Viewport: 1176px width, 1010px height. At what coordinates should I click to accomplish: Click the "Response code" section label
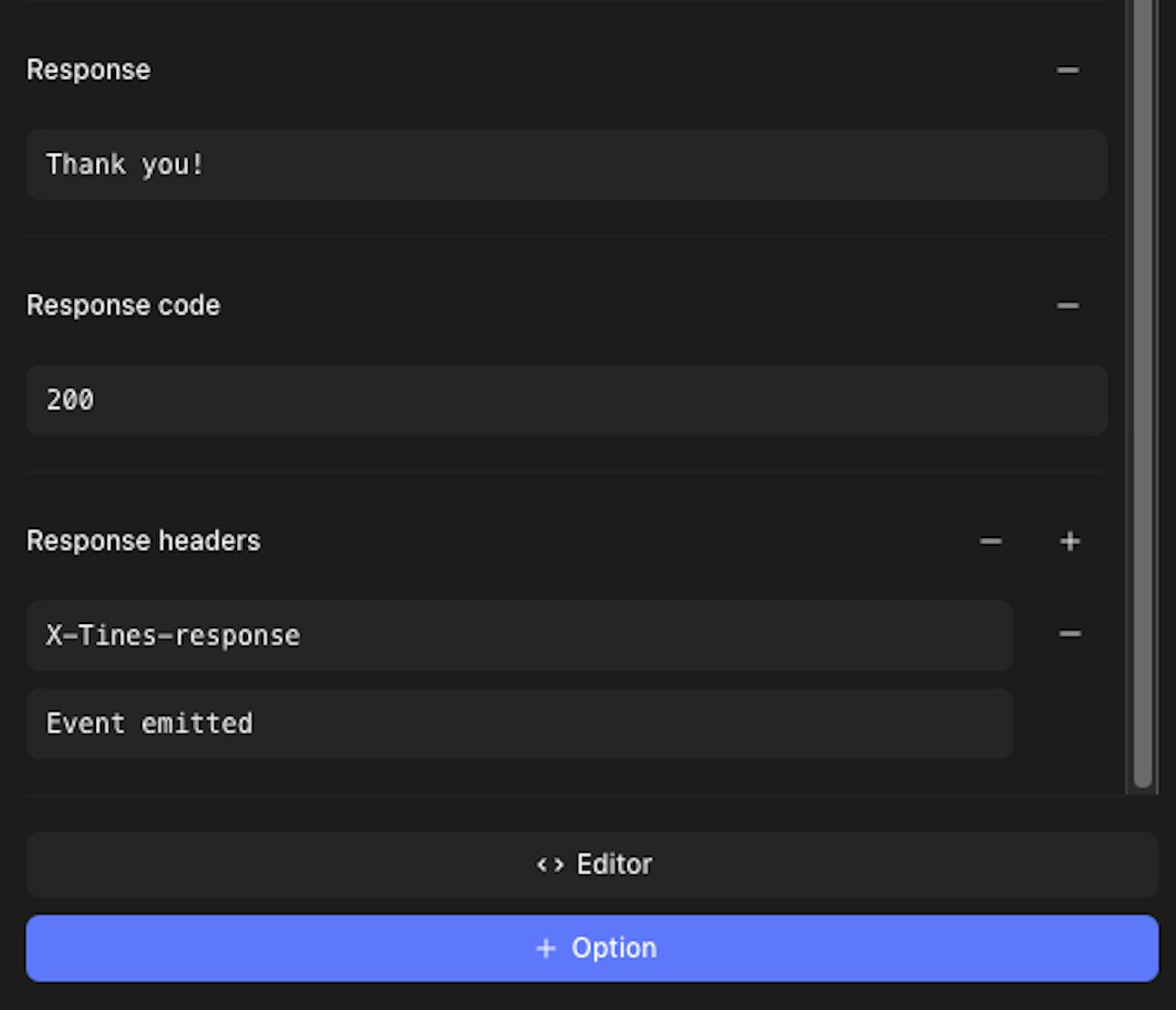coord(123,306)
